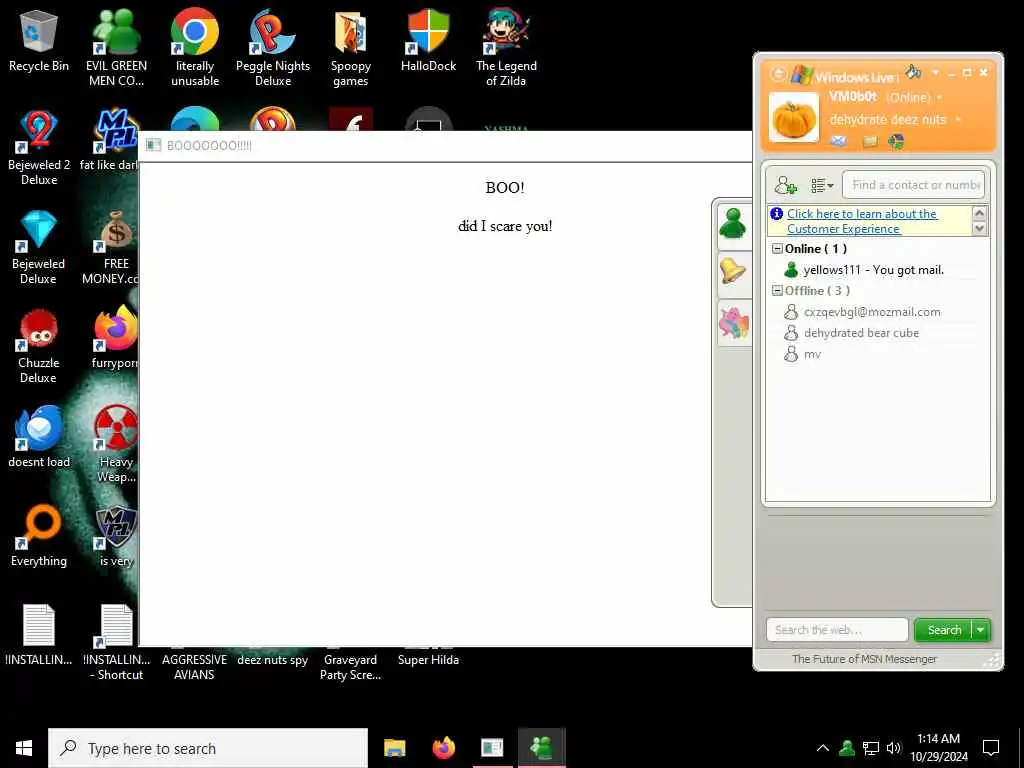Image resolution: width=1024 pixels, height=768 pixels.
Task: Select the Bejeweled 2 Deluxe icon
Action: [39, 148]
